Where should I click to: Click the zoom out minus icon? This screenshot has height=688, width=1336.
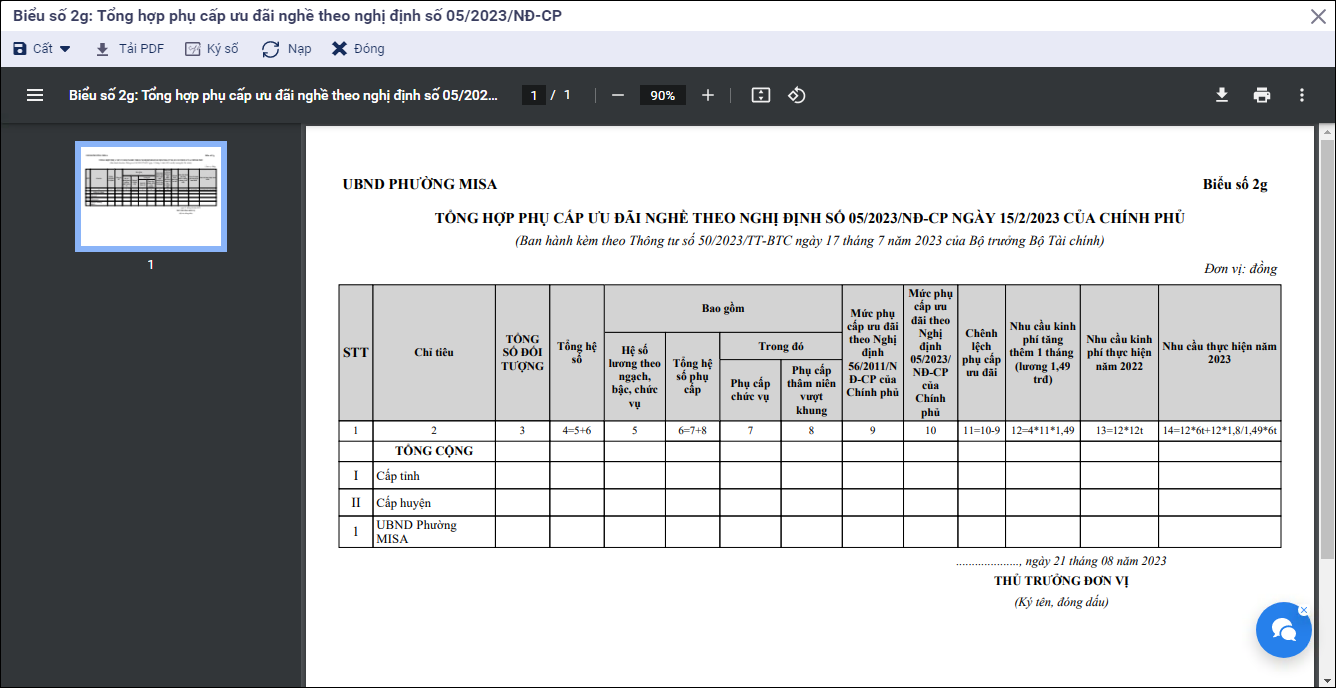tap(618, 95)
